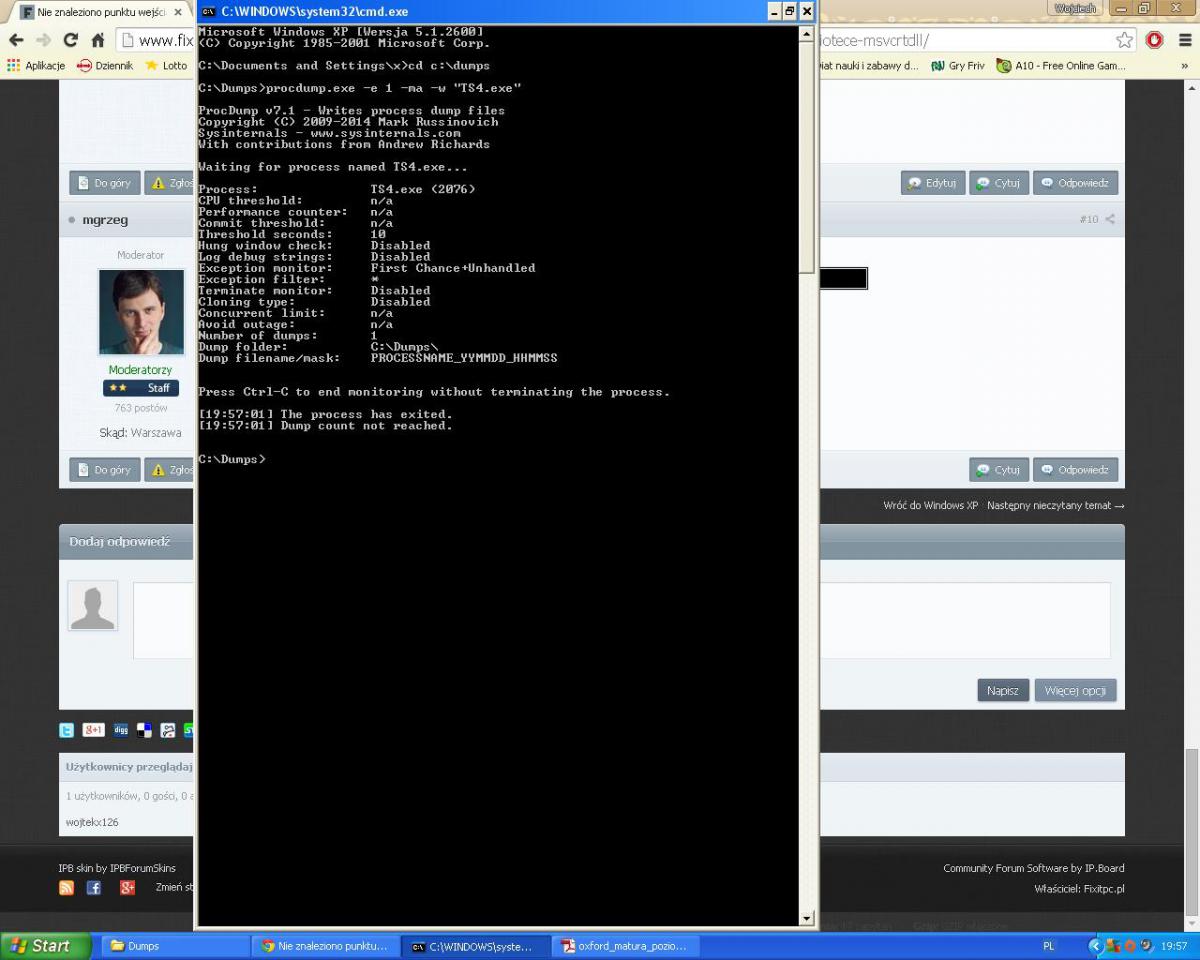Minimize the cmd.exe window

[774, 11]
